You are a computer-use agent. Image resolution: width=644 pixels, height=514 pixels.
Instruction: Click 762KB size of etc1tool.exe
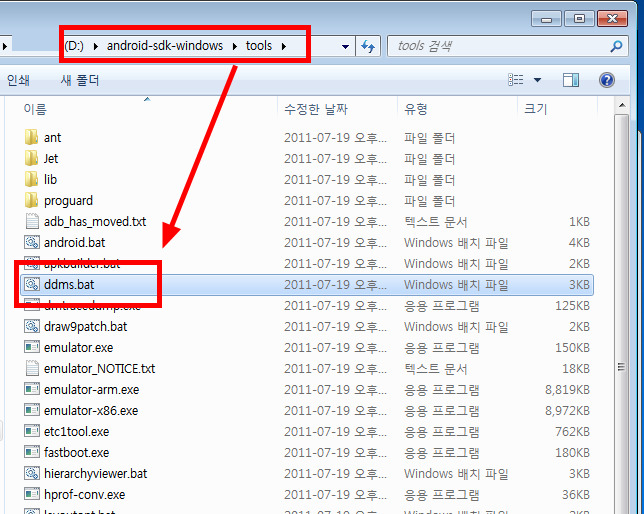pos(573,431)
